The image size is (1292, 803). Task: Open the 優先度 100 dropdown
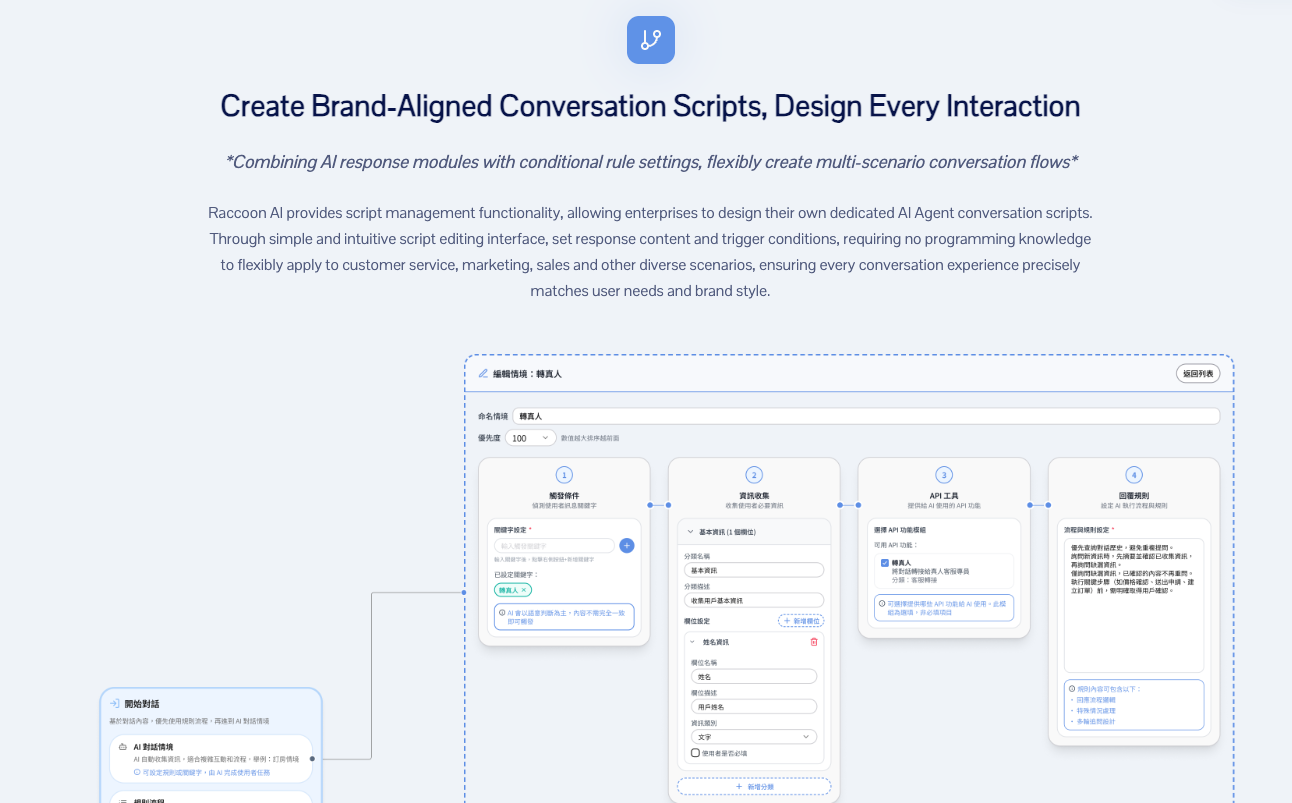(530, 438)
